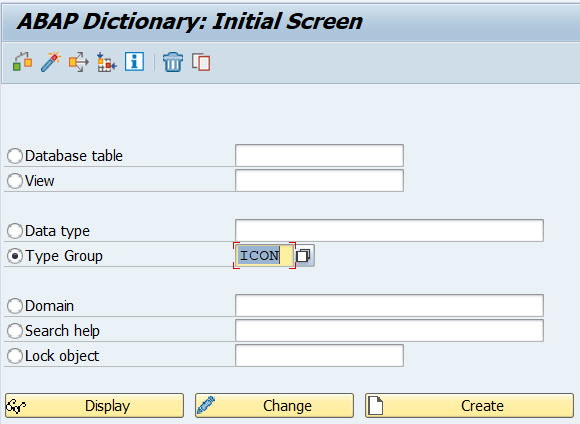
Task: Click the Copy object icon
Action: point(201,62)
